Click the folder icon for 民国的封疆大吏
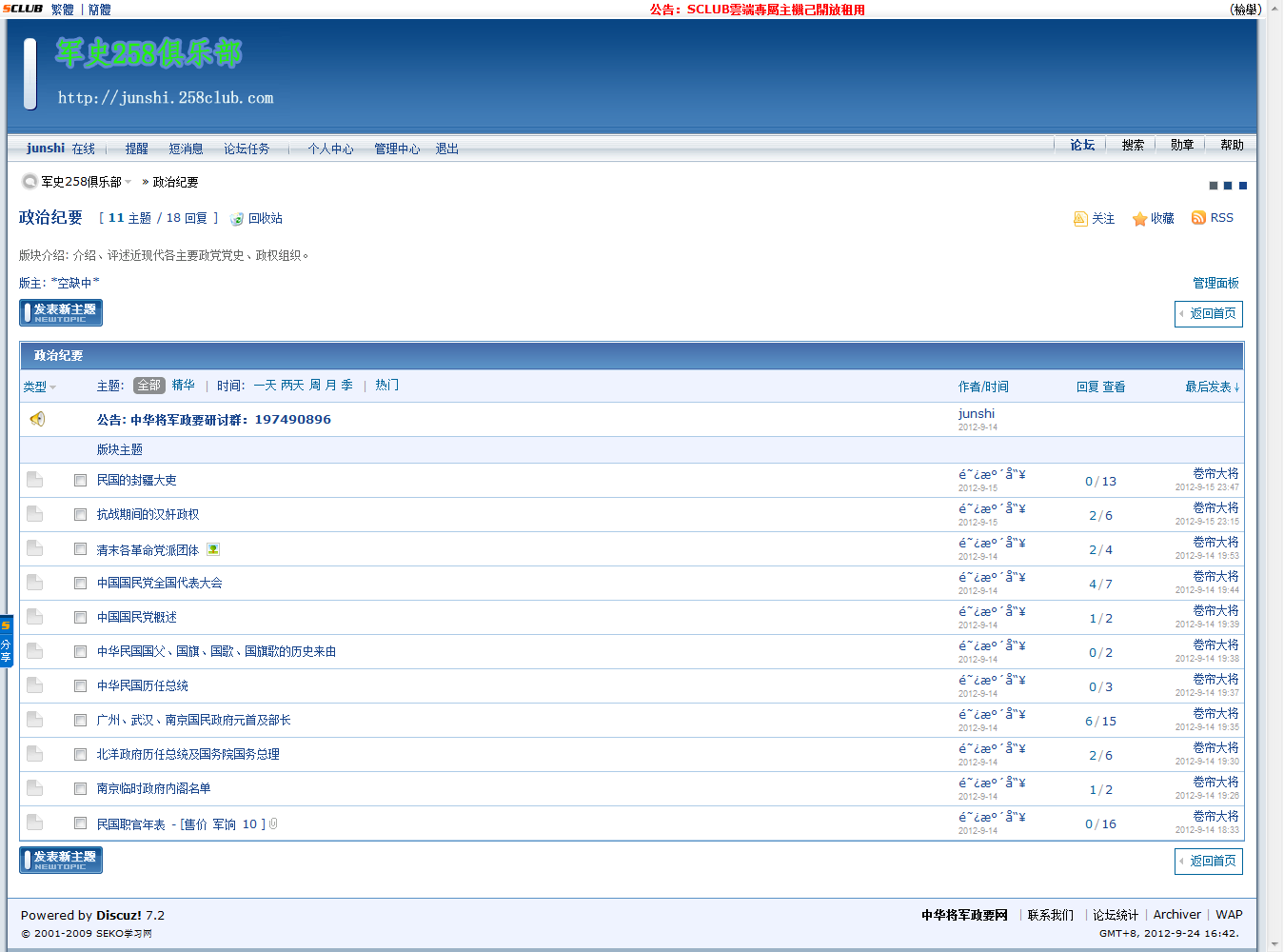This screenshot has width=1284, height=952. [x=35, y=480]
